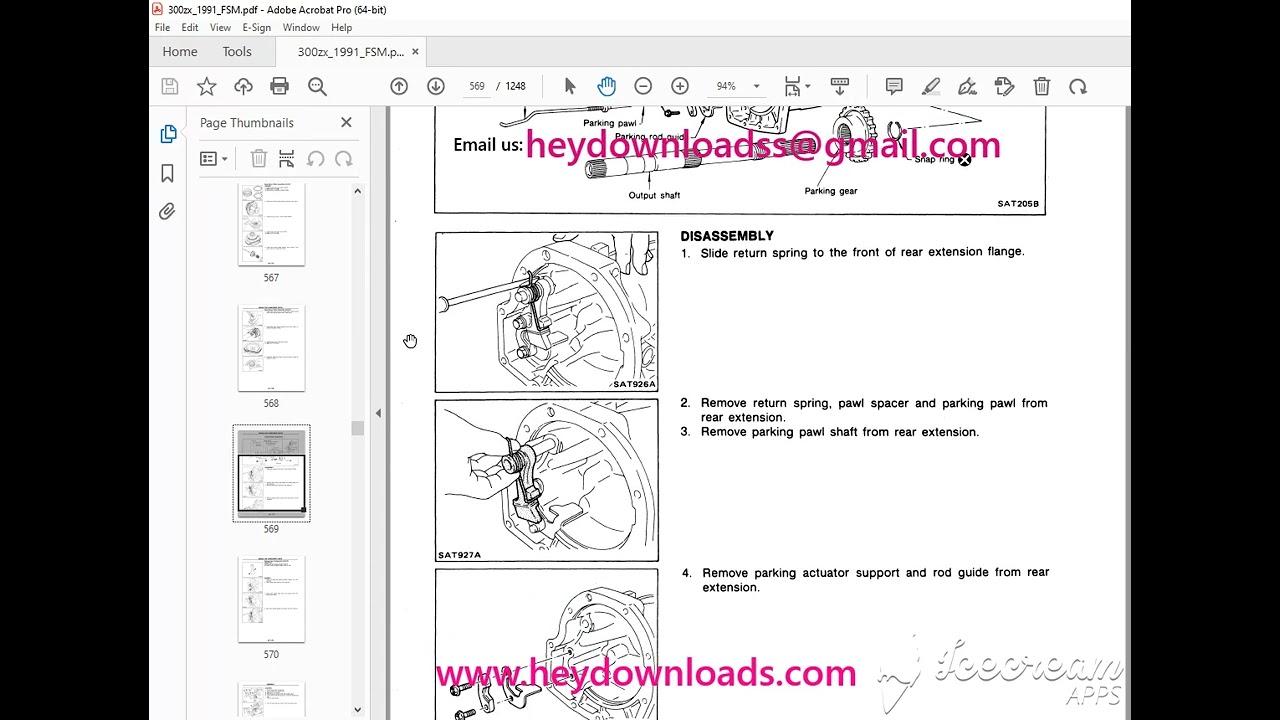Switch to the Tools tab
Image resolution: width=1280 pixels, height=720 pixels.
click(x=237, y=52)
